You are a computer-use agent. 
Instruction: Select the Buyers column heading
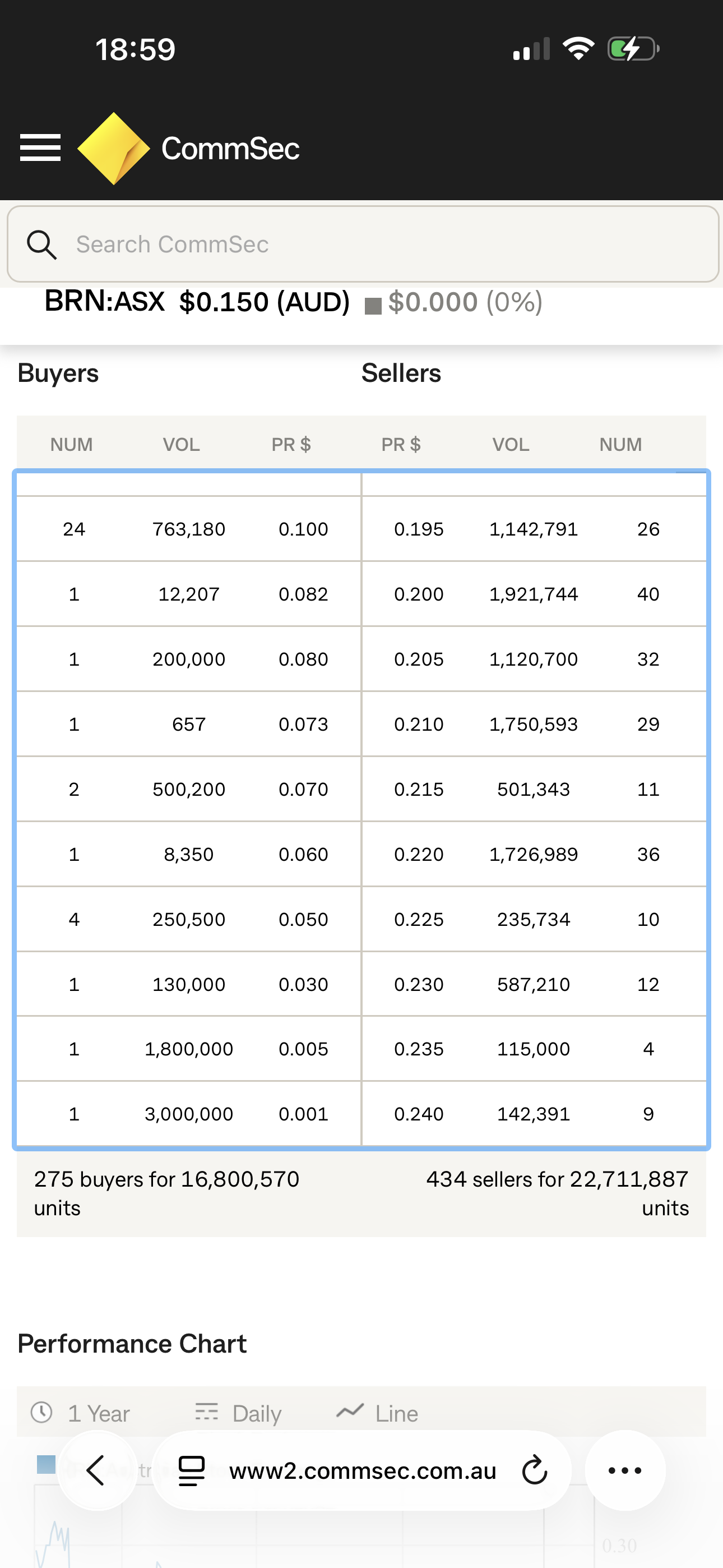coord(58,373)
